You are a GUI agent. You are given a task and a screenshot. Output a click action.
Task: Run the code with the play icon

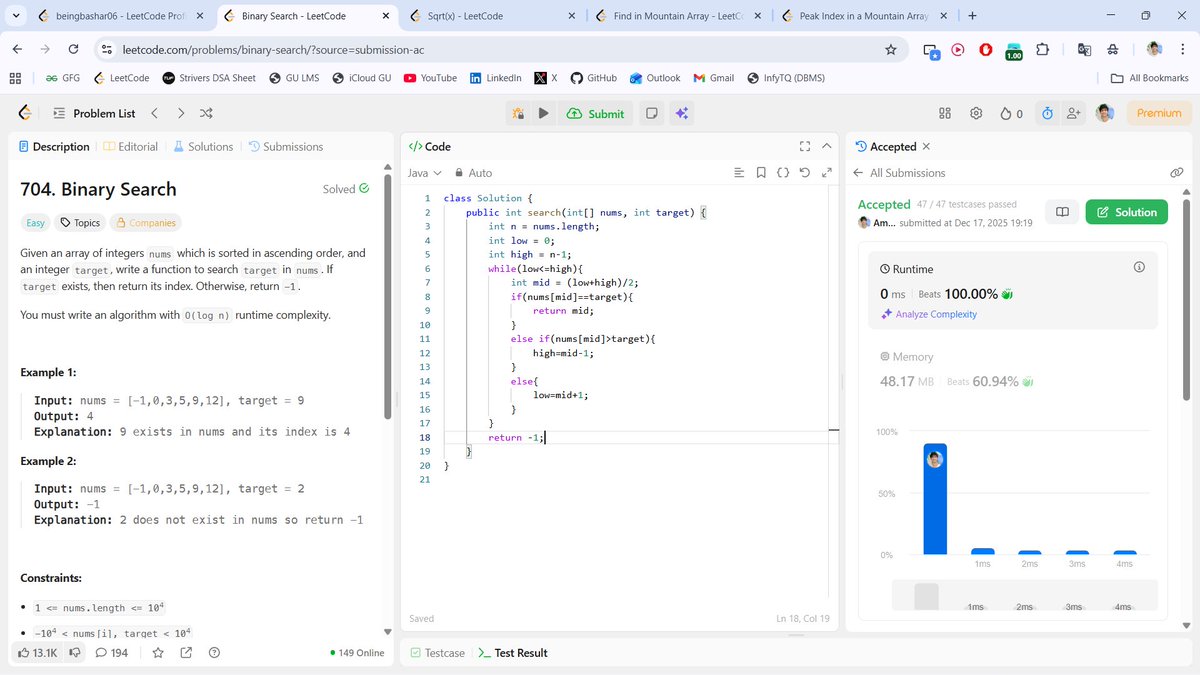tap(542, 113)
